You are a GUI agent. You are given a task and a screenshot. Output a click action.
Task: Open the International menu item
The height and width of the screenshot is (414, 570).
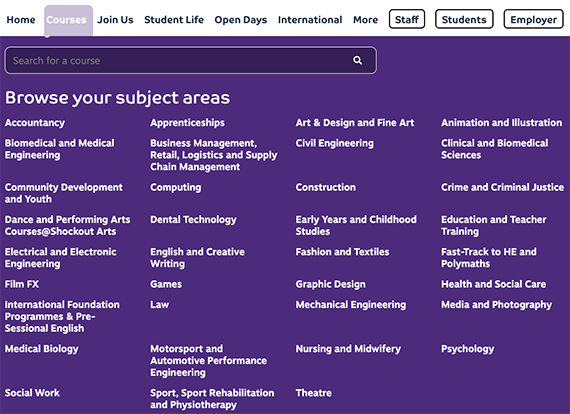(310, 20)
